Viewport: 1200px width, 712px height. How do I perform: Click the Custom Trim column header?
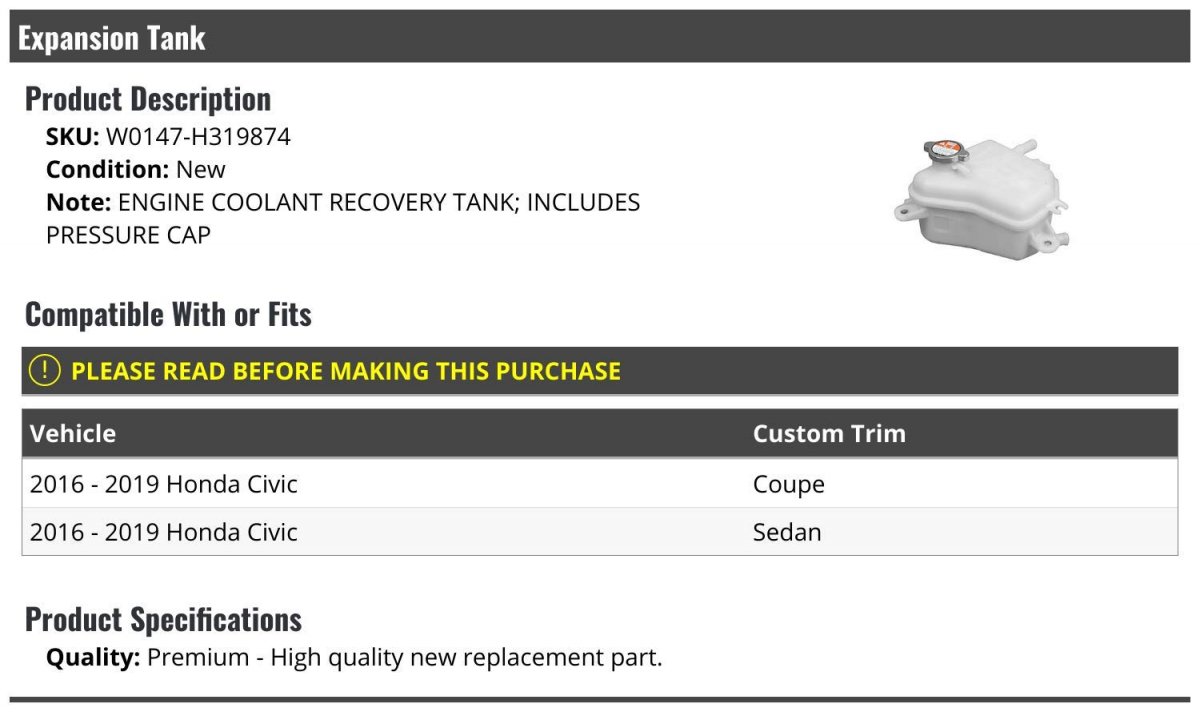(829, 434)
